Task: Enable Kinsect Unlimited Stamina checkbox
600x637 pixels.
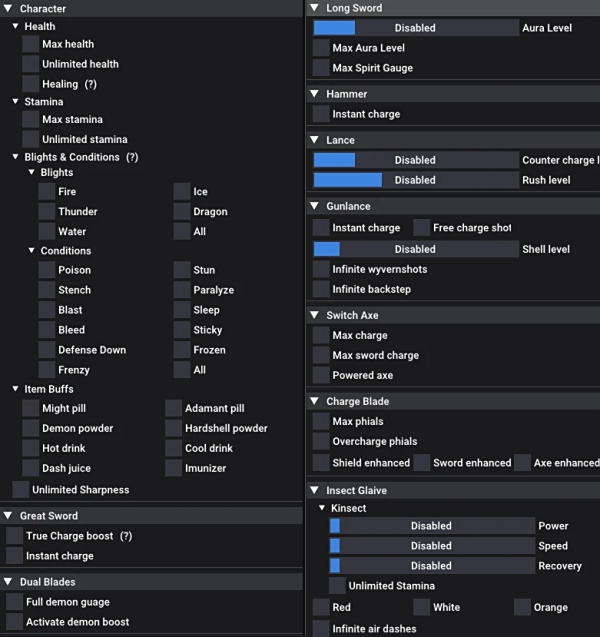Action: click(x=337, y=585)
